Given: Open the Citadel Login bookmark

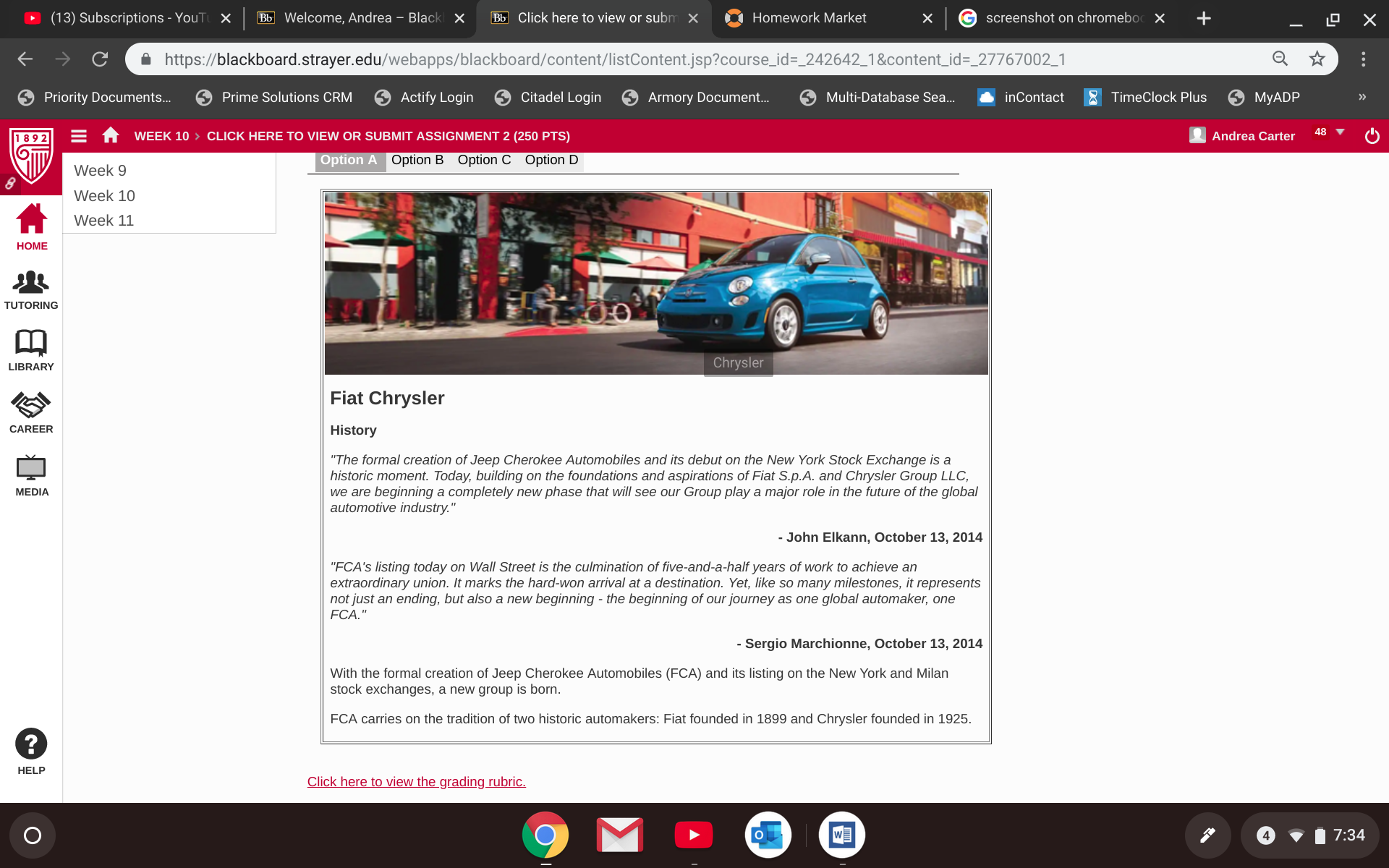Looking at the screenshot, I should point(548,97).
